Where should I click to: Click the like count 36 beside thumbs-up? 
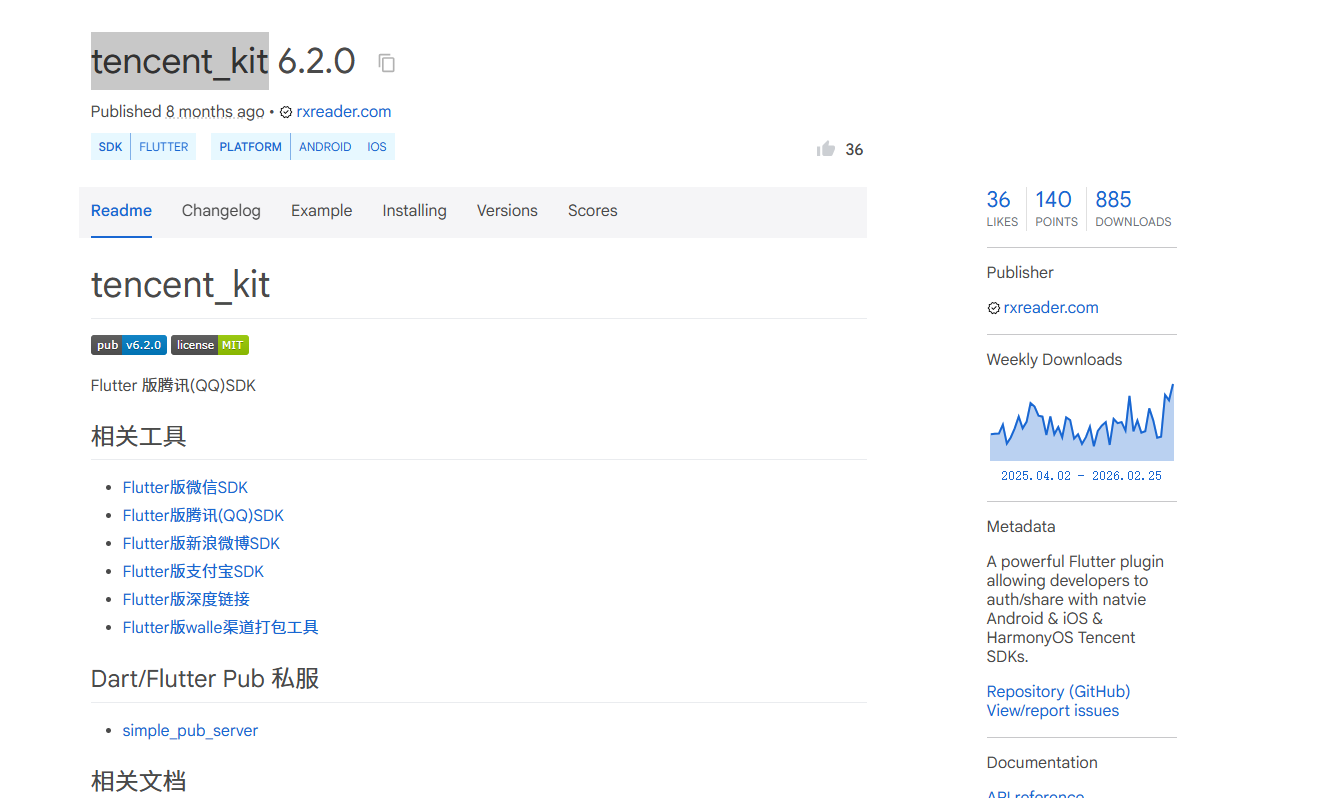[x=854, y=150]
